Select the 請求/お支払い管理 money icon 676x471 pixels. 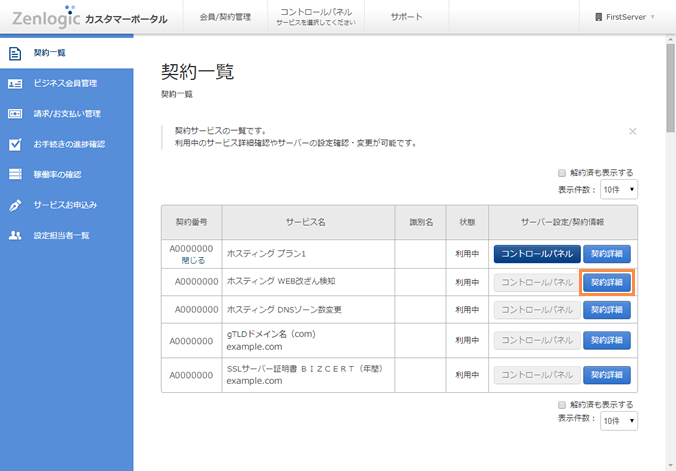(x=15, y=114)
